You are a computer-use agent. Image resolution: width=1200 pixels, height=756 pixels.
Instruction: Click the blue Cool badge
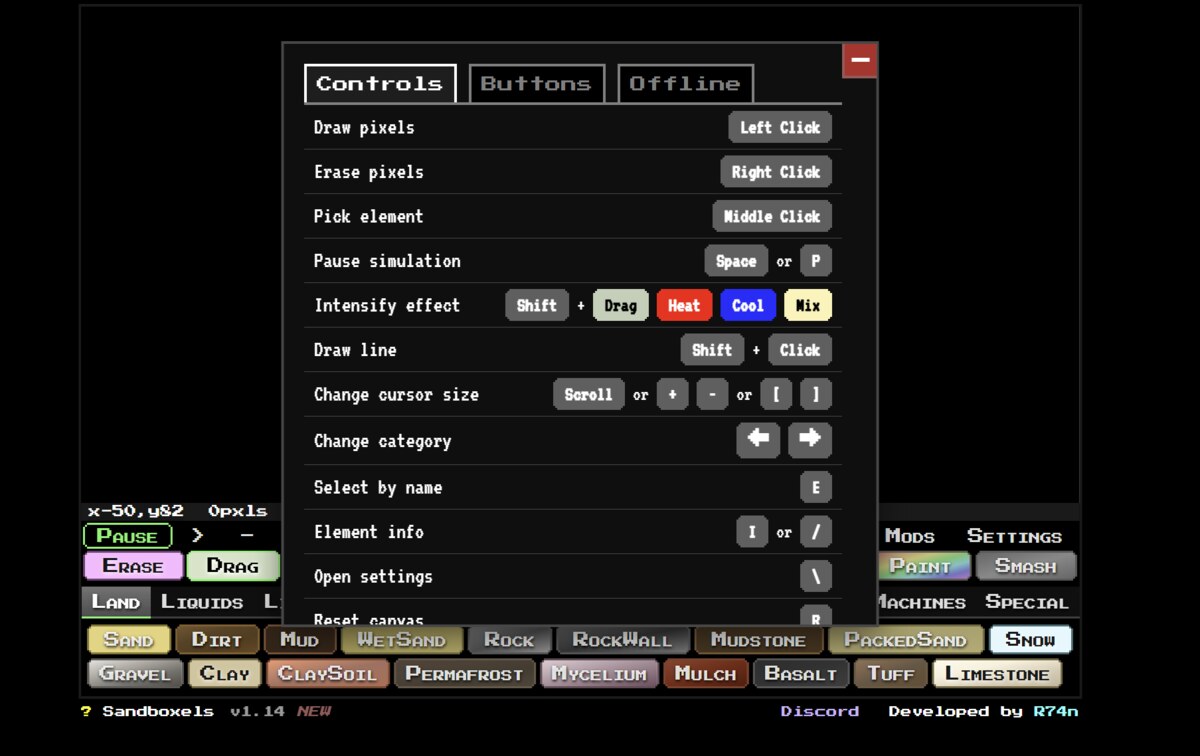[748, 305]
